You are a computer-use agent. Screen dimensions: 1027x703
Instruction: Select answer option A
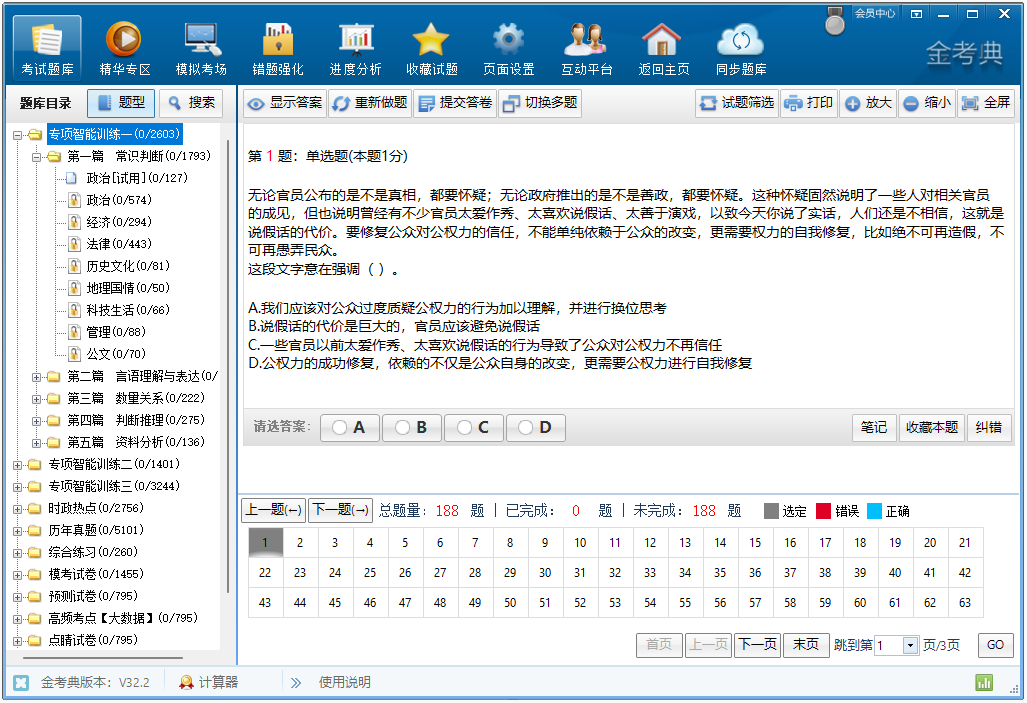(348, 428)
